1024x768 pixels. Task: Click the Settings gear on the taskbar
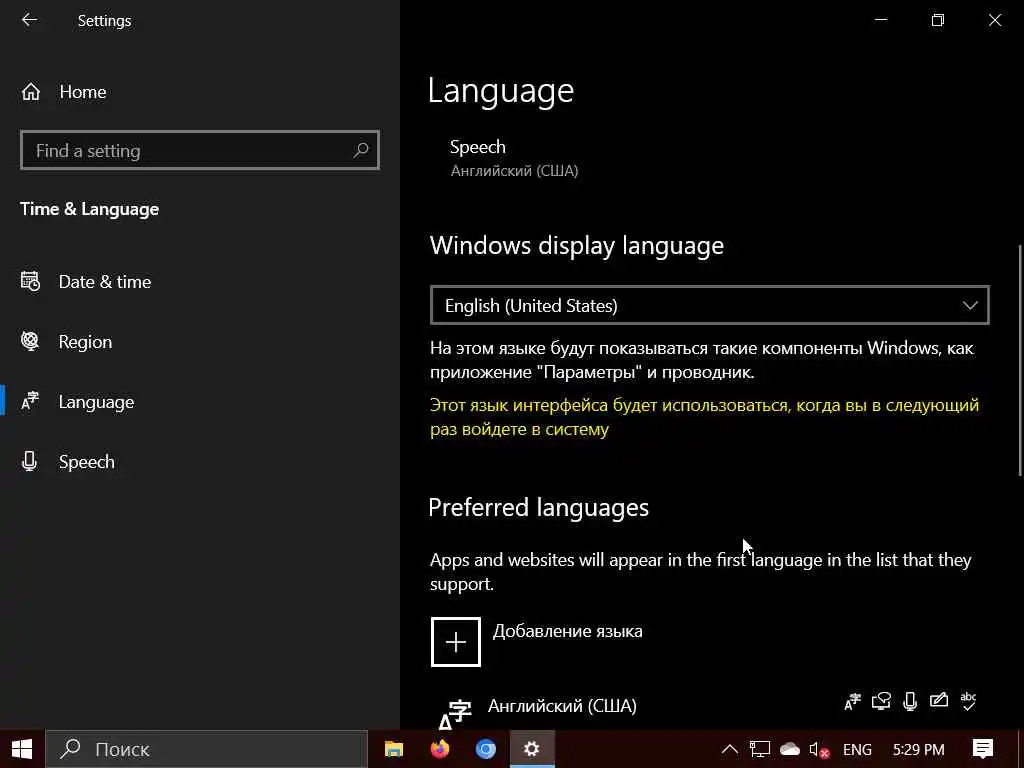[532, 749]
